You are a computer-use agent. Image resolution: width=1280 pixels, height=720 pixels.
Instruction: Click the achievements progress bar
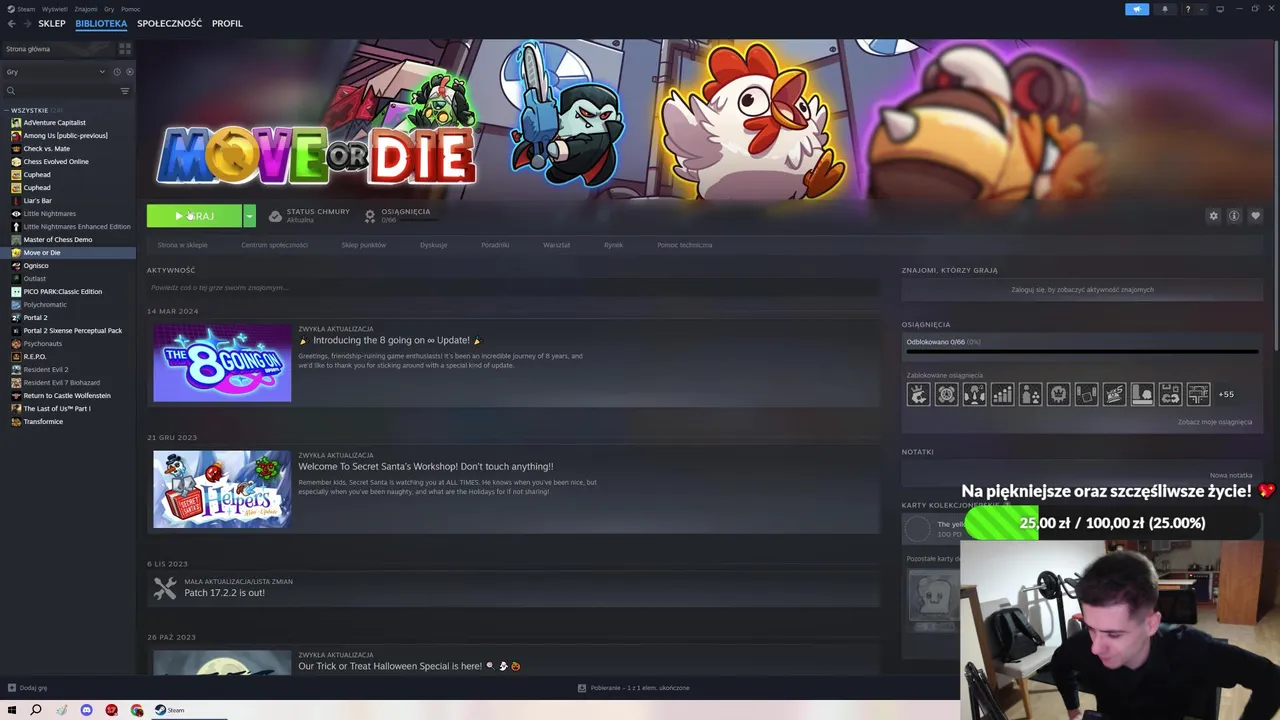[1081, 352]
